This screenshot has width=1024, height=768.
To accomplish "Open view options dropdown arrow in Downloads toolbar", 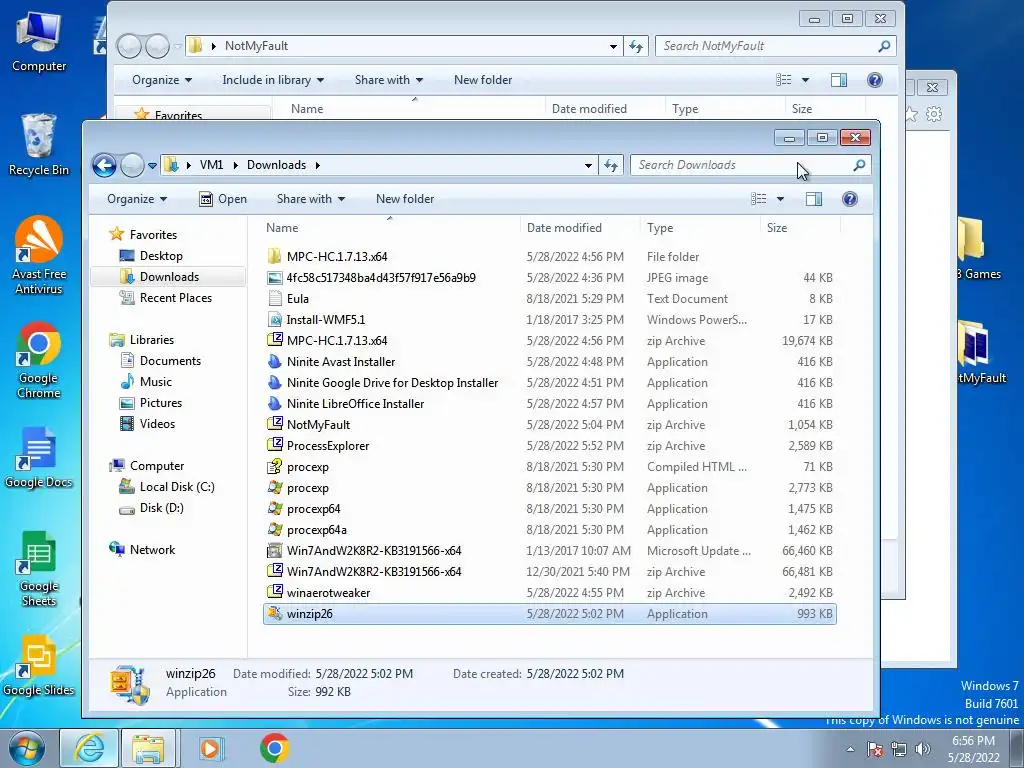I will tap(780, 199).
